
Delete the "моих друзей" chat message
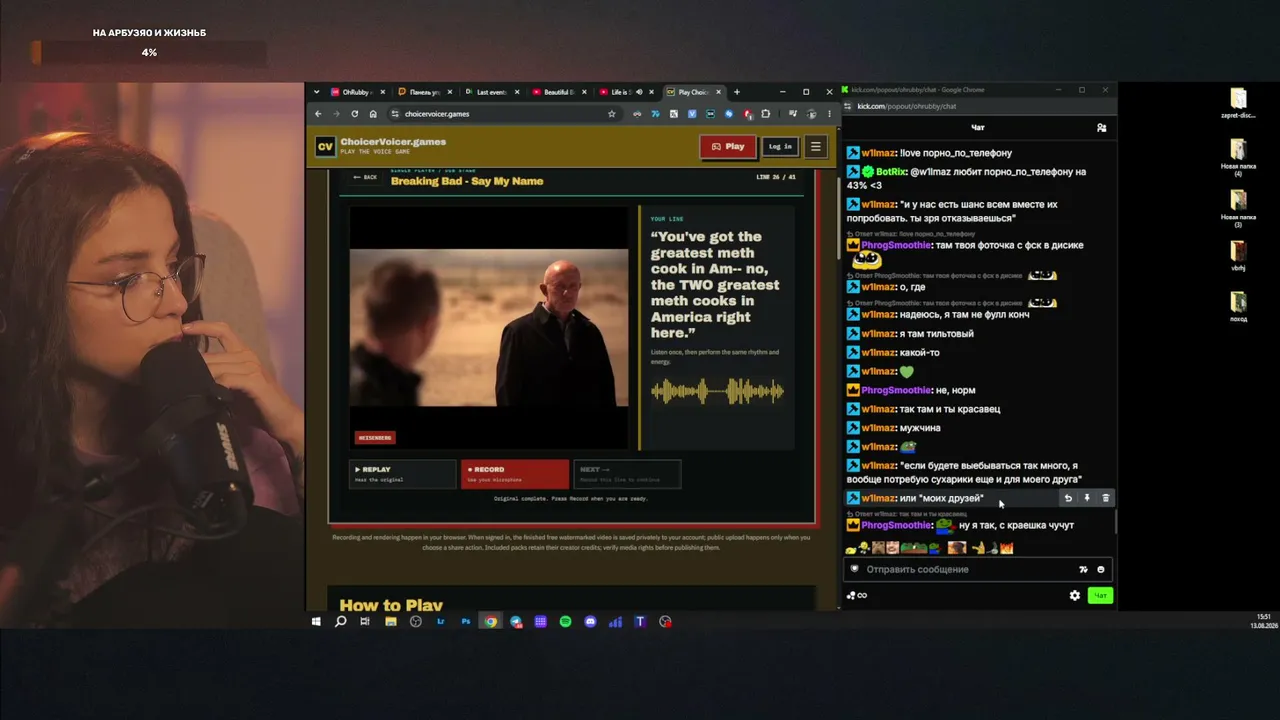click(1106, 498)
